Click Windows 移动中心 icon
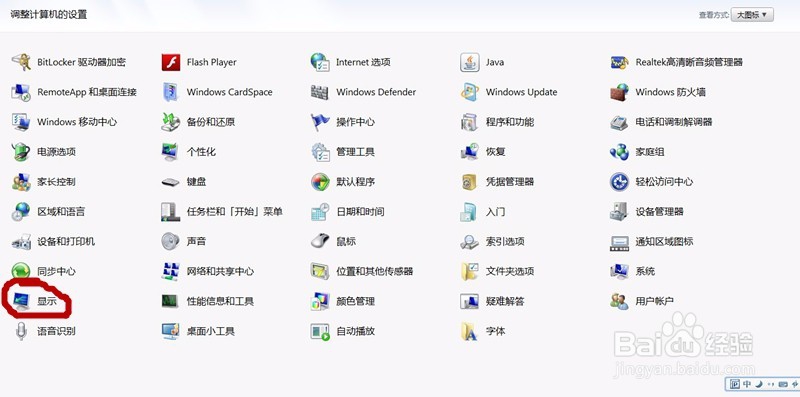The image size is (800, 397). 21,122
